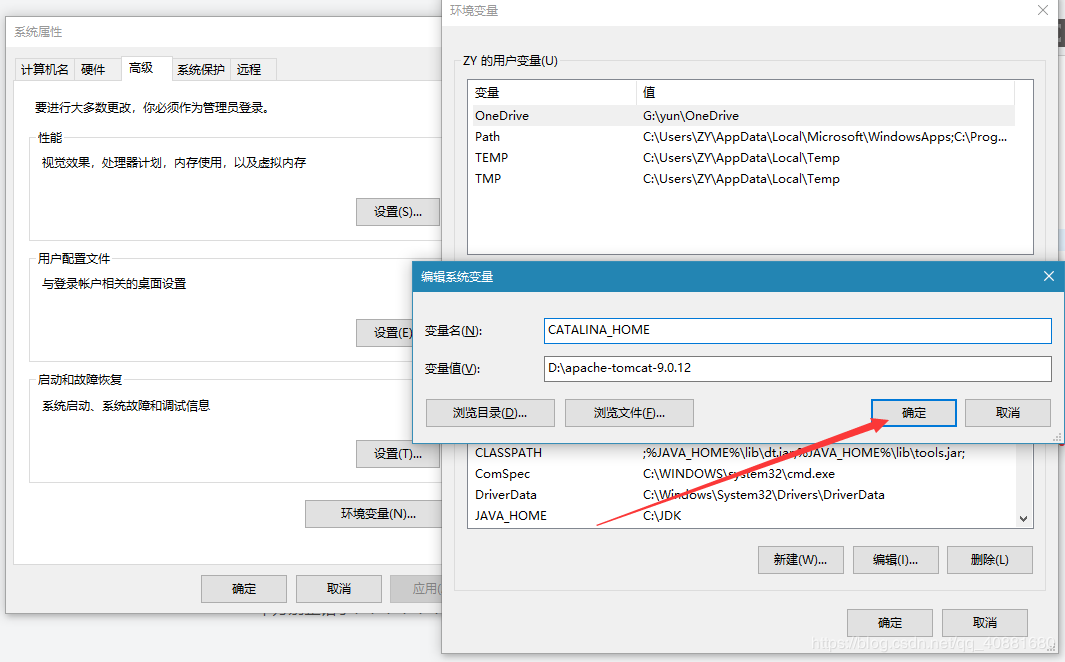
Task: Click C:\JDK value cell
Action: pos(662,516)
